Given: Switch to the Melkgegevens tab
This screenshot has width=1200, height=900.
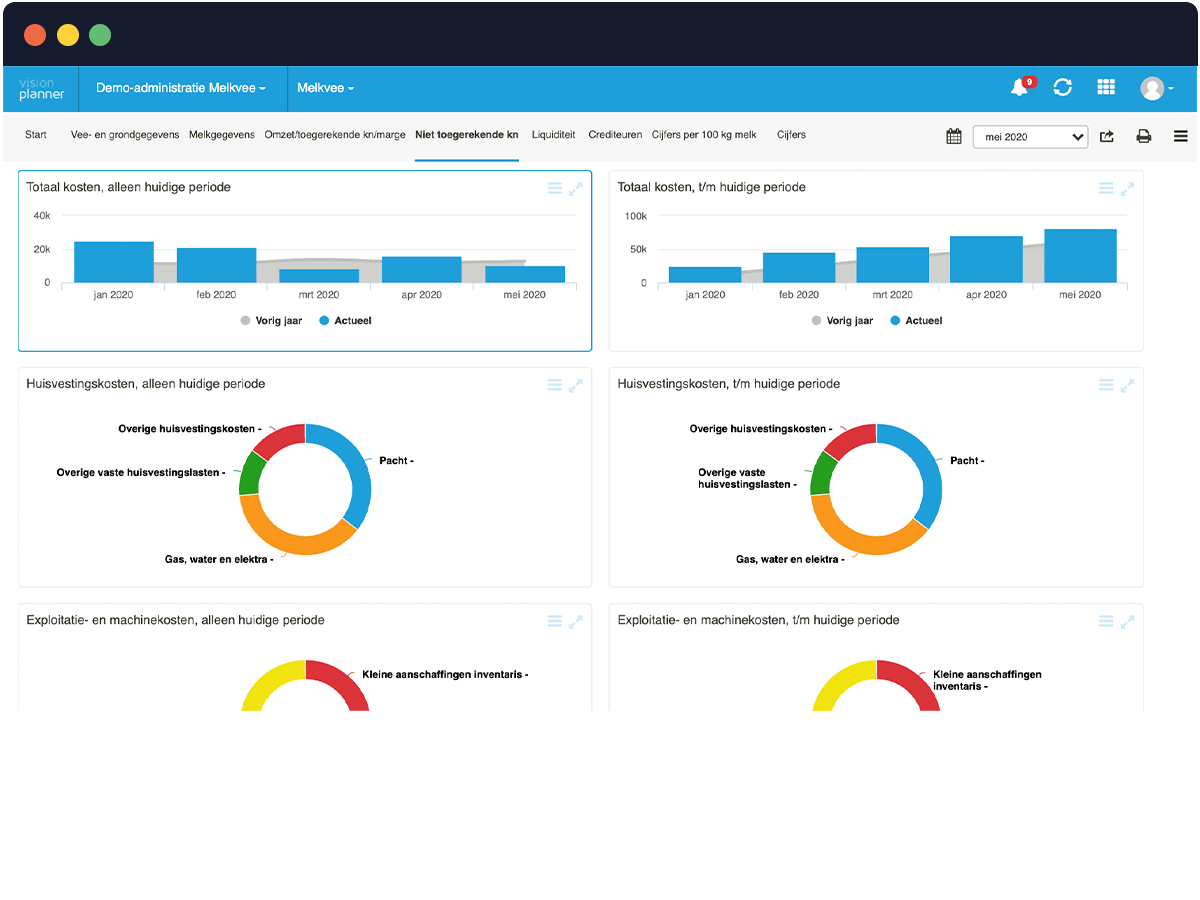Looking at the screenshot, I should click(222, 135).
